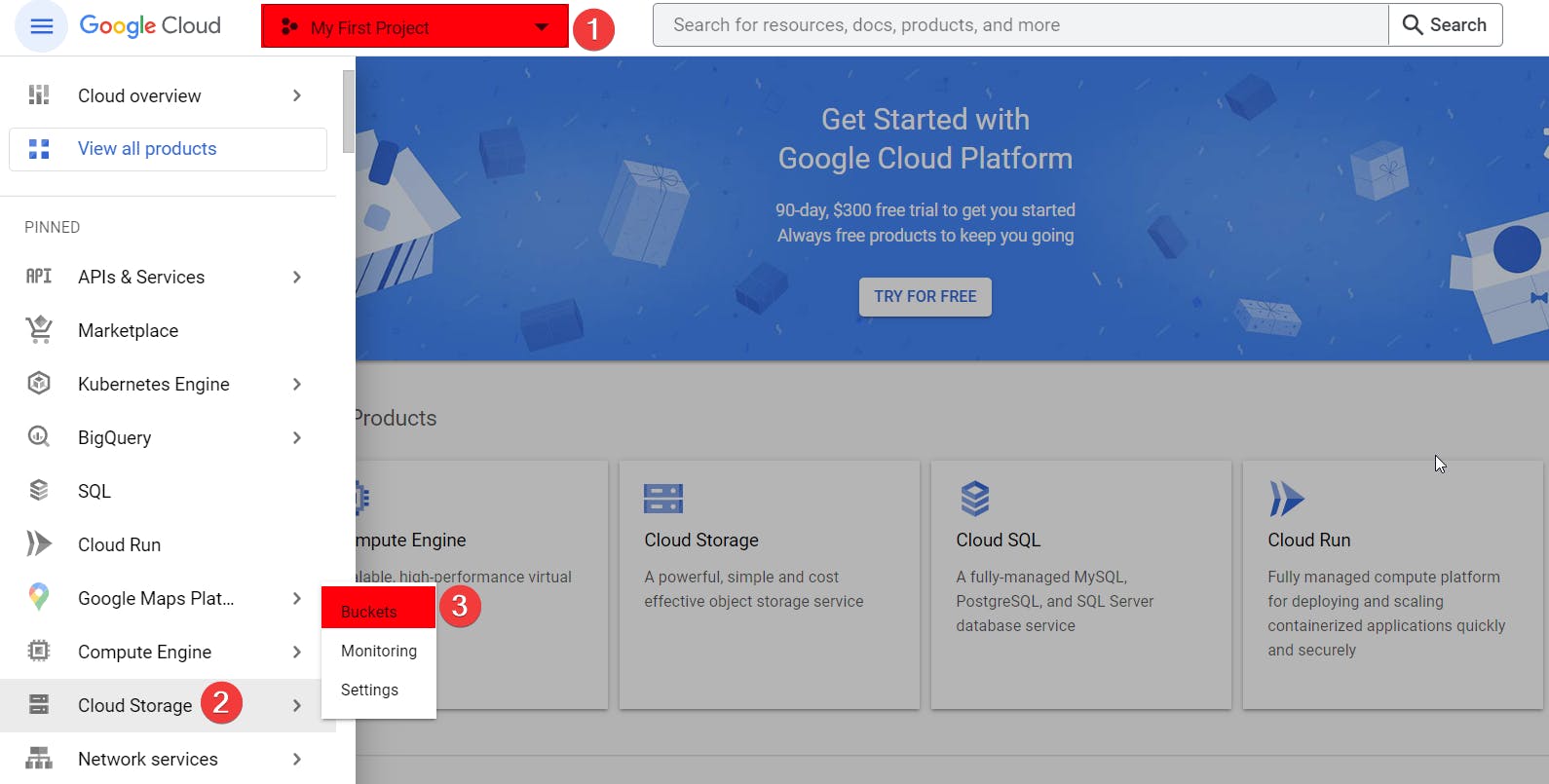Click the APIs & Services API icon
Viewport: 1549px width, 784px height.
[39, 277]
